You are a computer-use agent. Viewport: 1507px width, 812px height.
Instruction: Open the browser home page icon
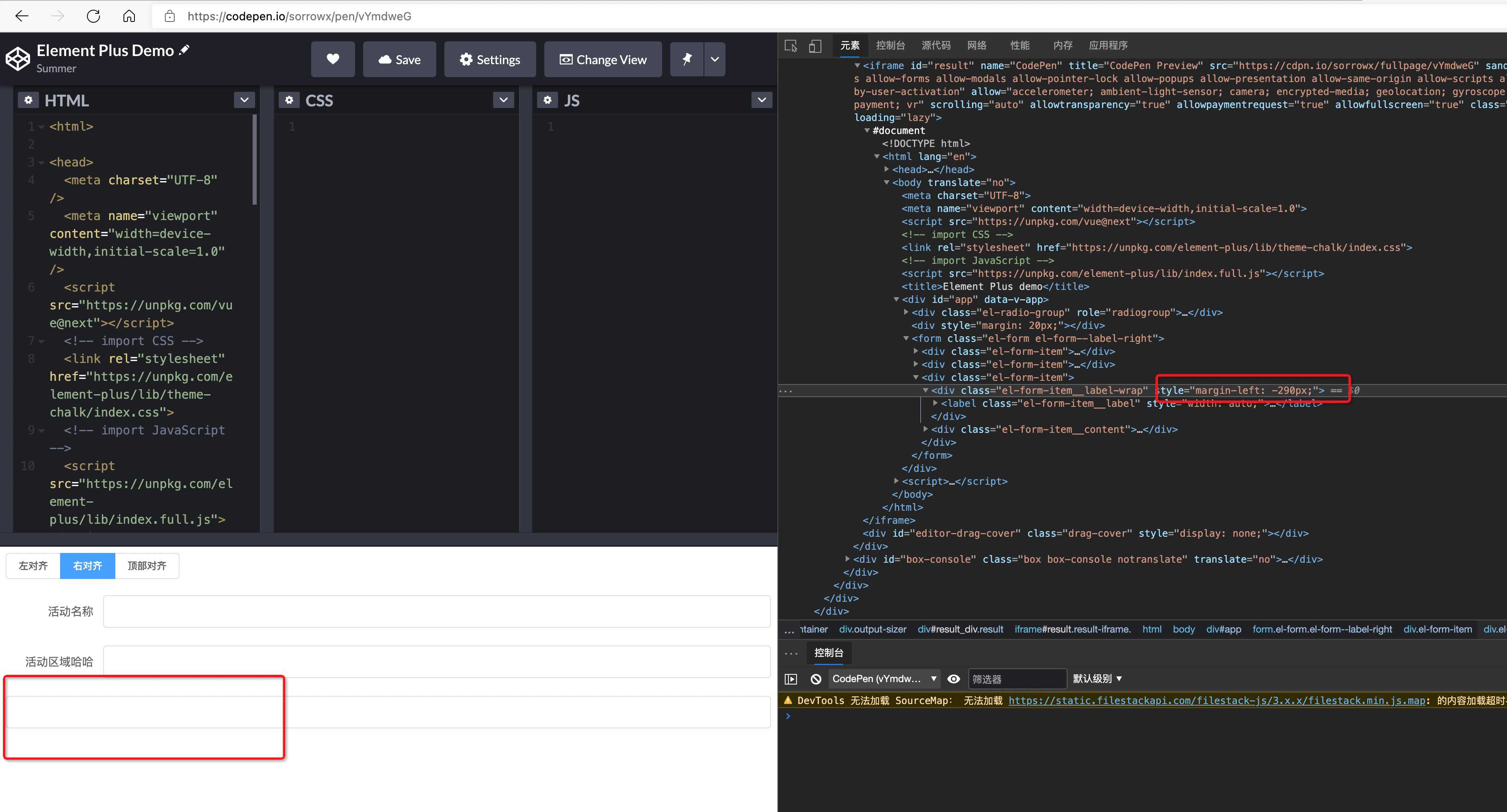(x=129, y=16)
